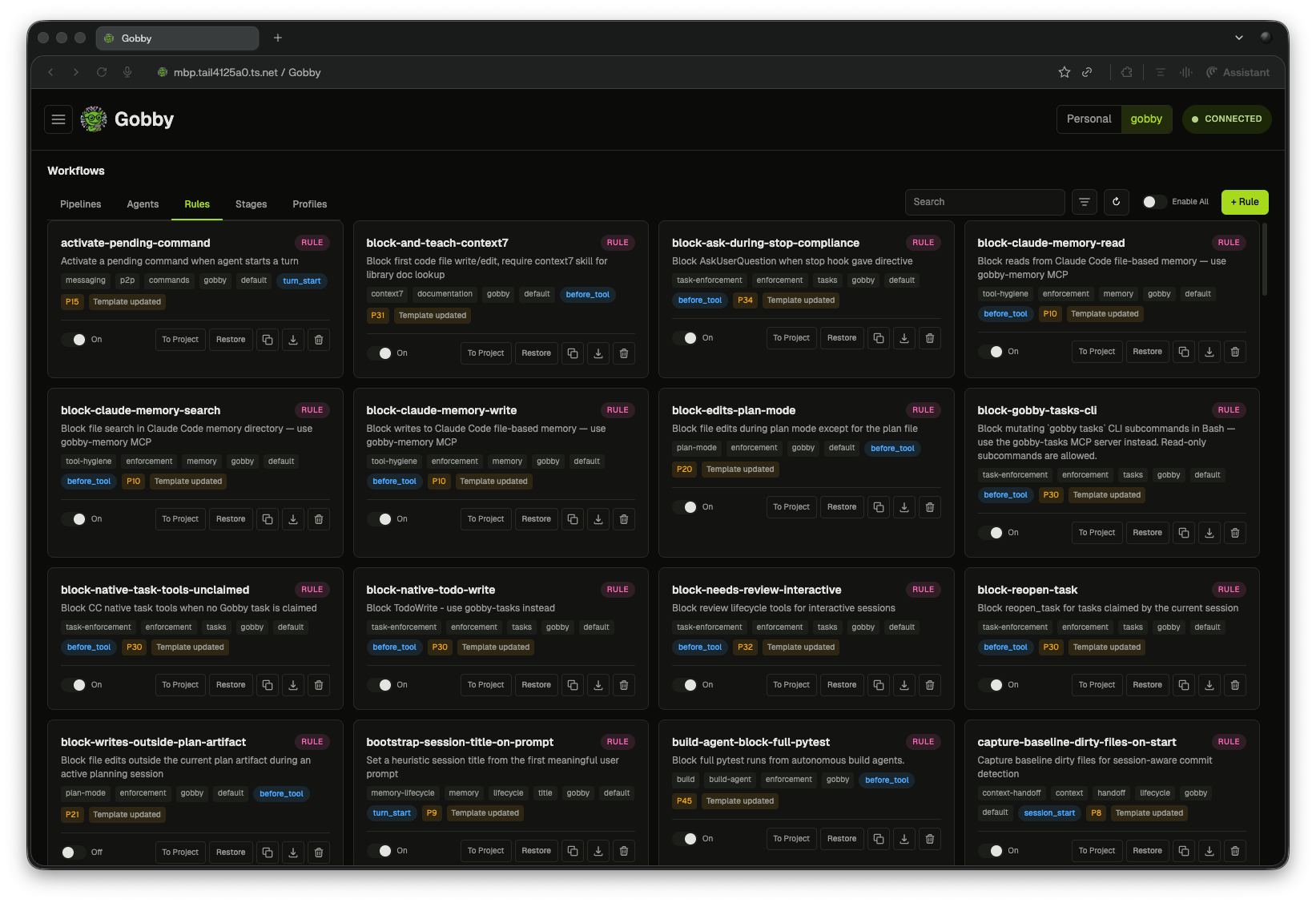Click the P45 priority badge
Screen dimensions: 1316x903
684,801
